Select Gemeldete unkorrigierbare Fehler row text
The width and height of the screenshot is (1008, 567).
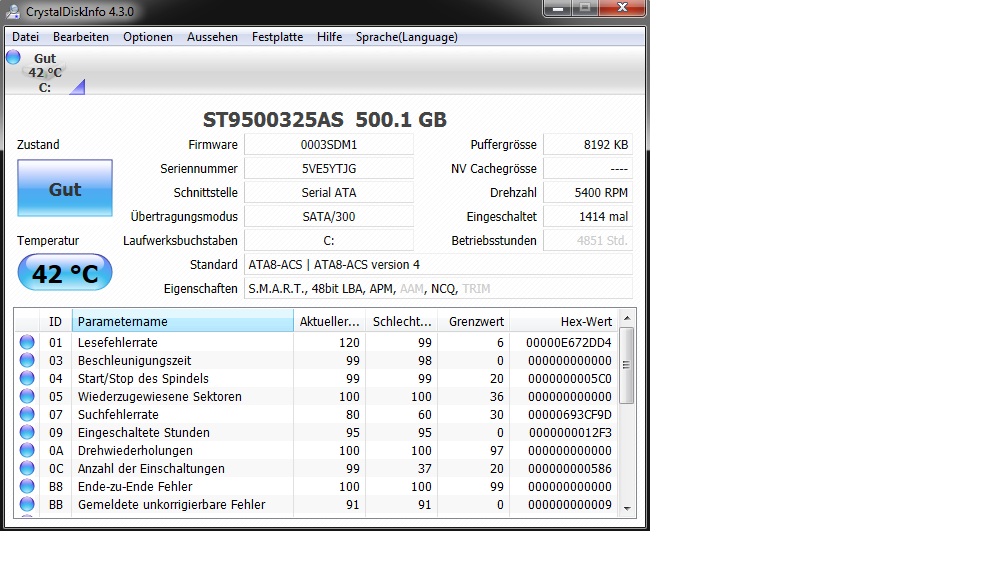tap(172, 505)
